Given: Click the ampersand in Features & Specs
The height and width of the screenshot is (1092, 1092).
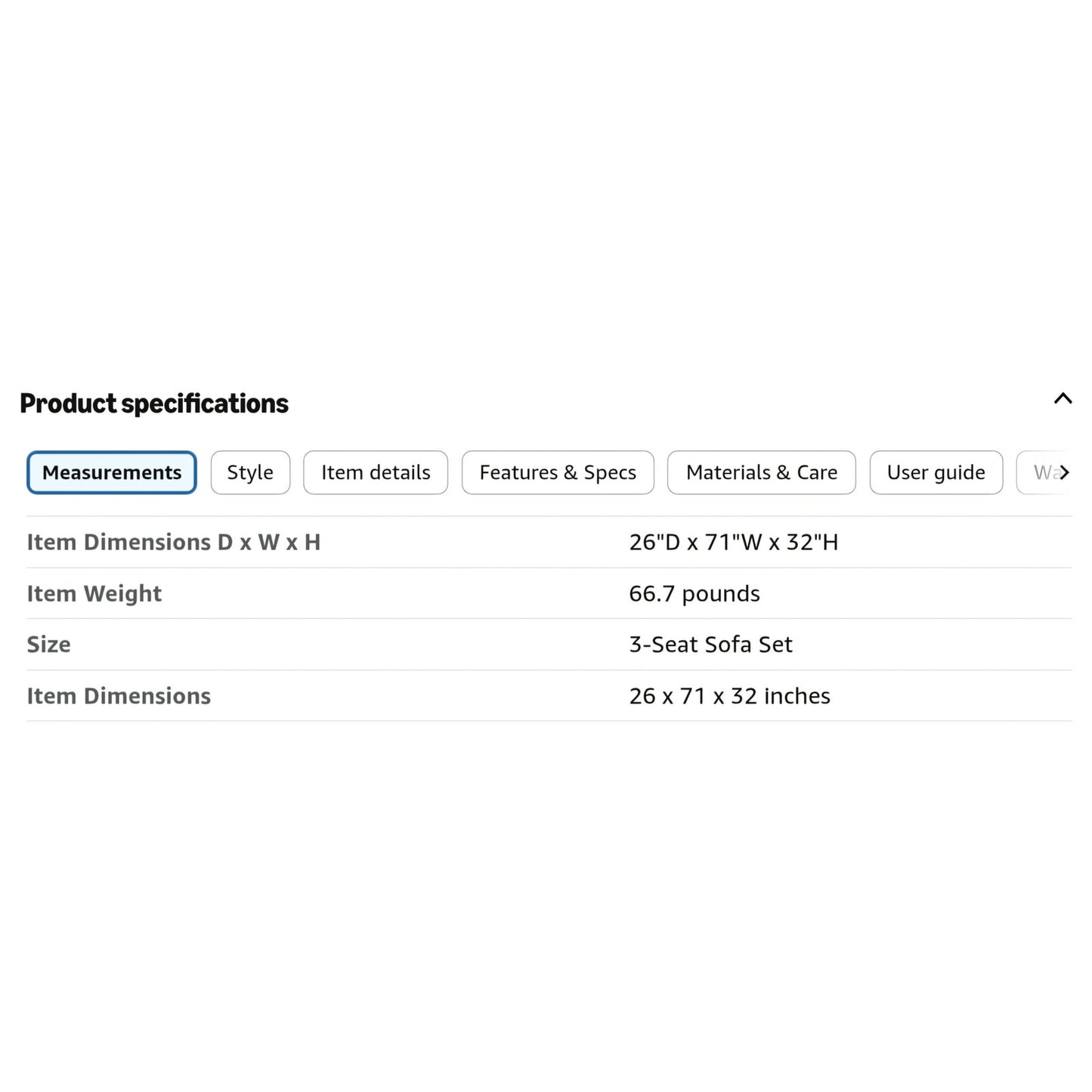Looking at the screenshot, I should pos(571,472).
